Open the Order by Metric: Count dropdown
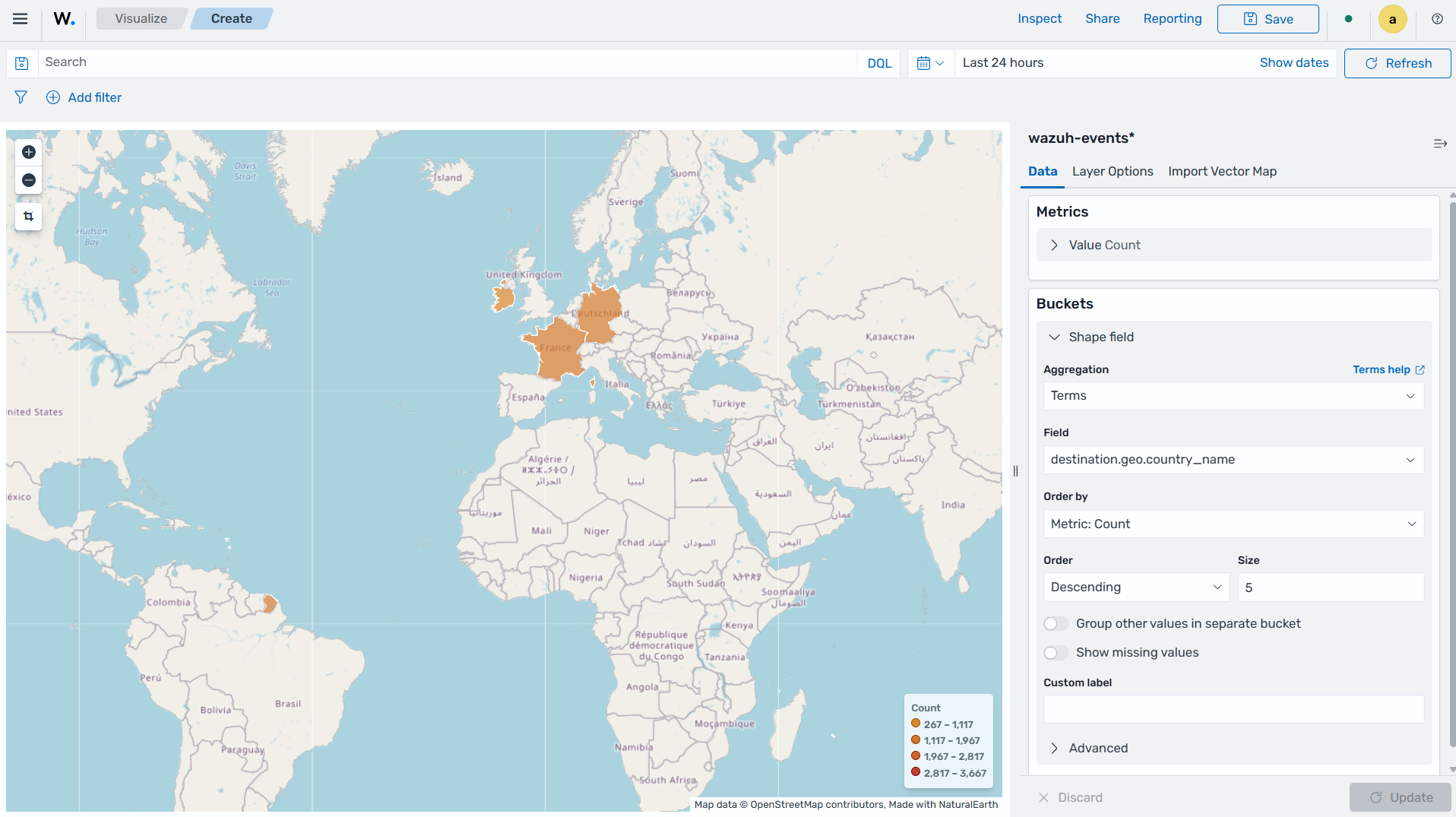Image resolution: width=1456 pixels, height=817 pixels. [x=1233, y=524]
